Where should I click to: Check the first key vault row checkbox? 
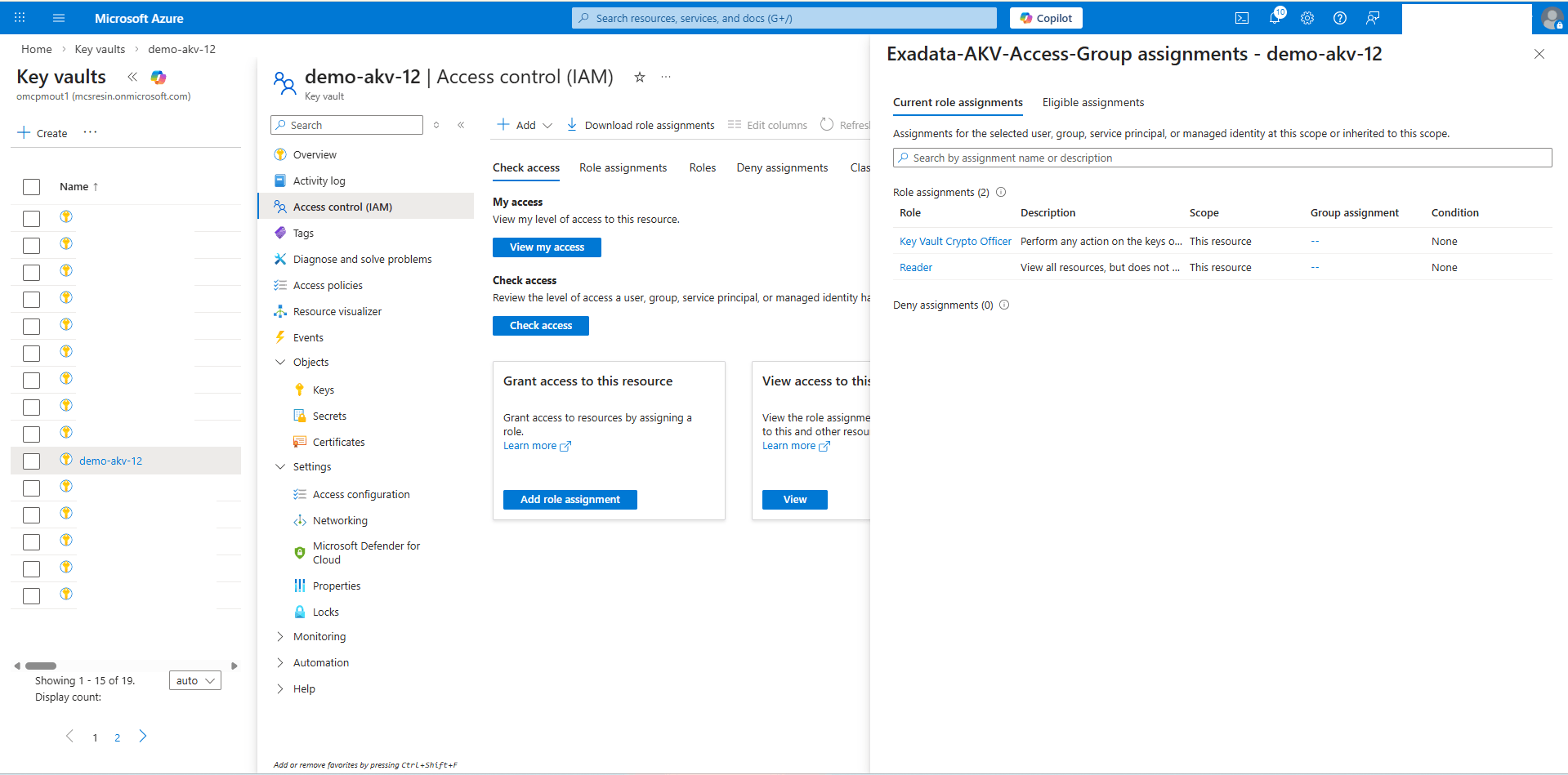coord(31,218)
